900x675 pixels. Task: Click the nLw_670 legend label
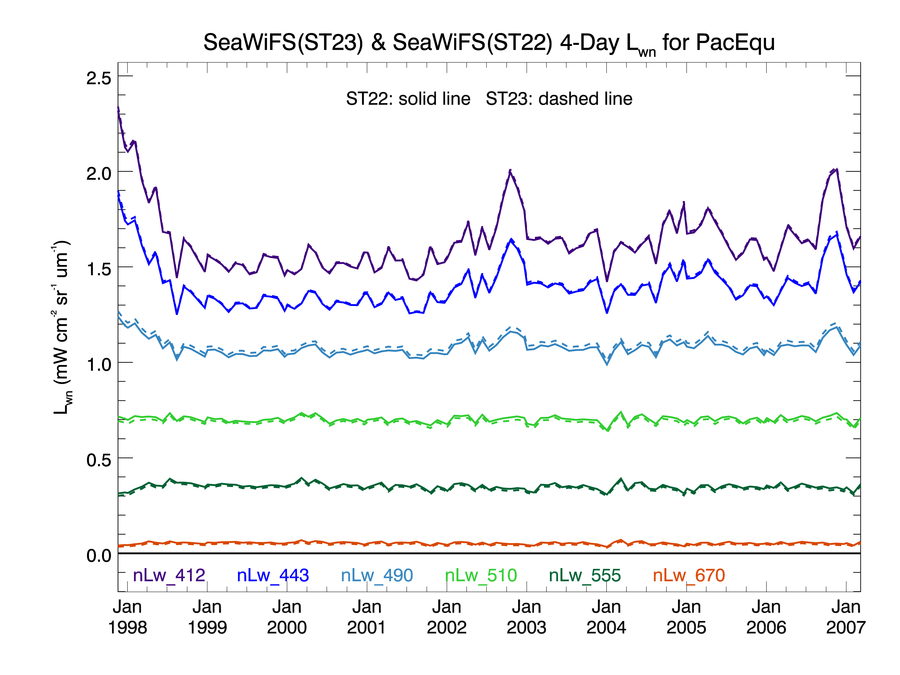coord(689,575)
